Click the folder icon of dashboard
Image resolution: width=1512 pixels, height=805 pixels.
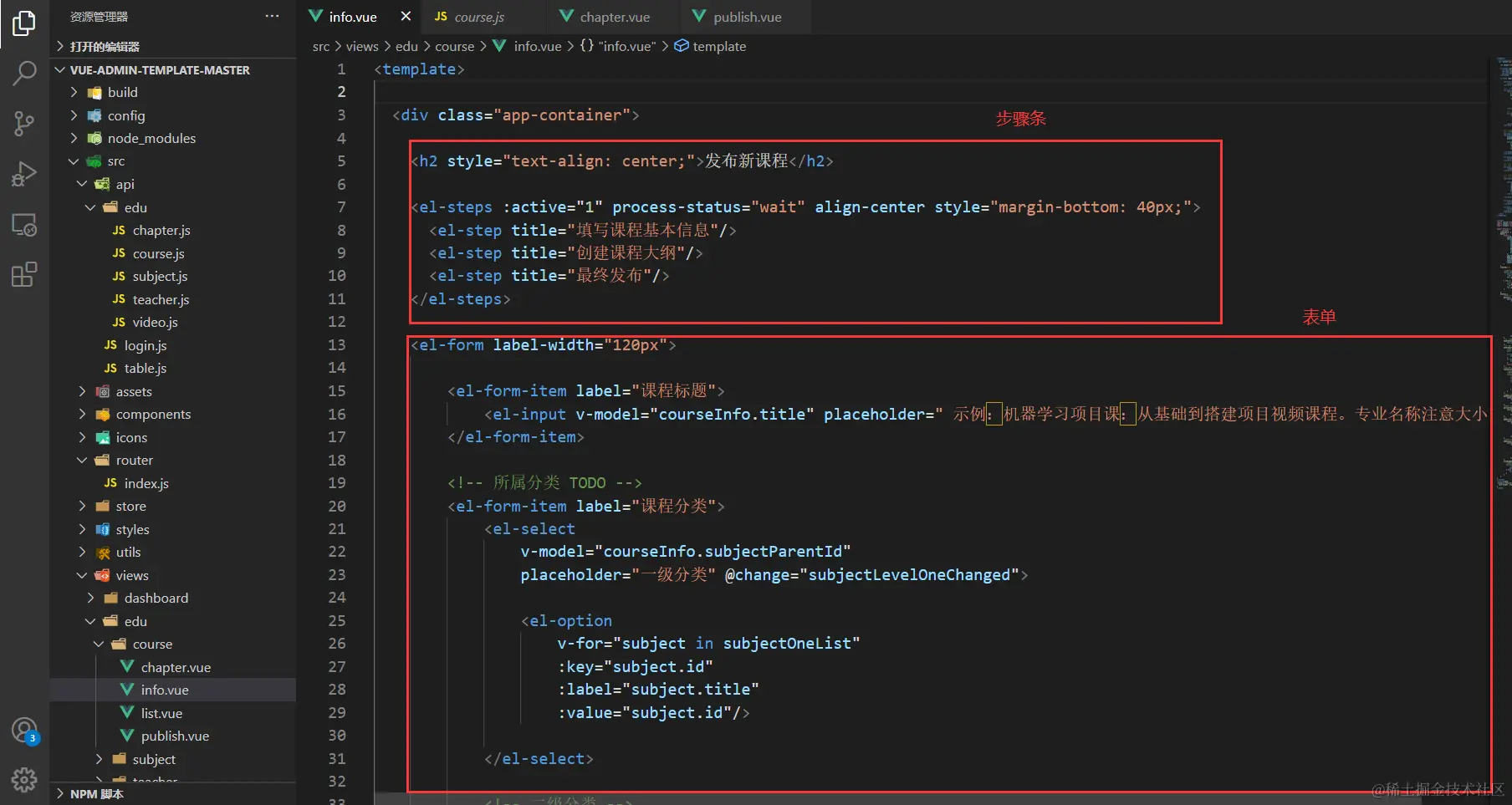tap(110, 598)
